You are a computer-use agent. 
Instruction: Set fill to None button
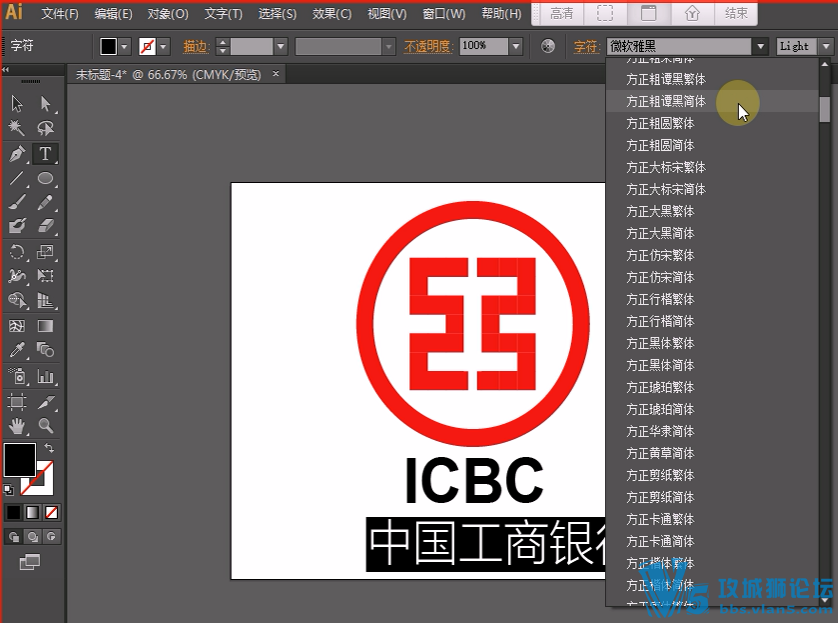(51, 512)
